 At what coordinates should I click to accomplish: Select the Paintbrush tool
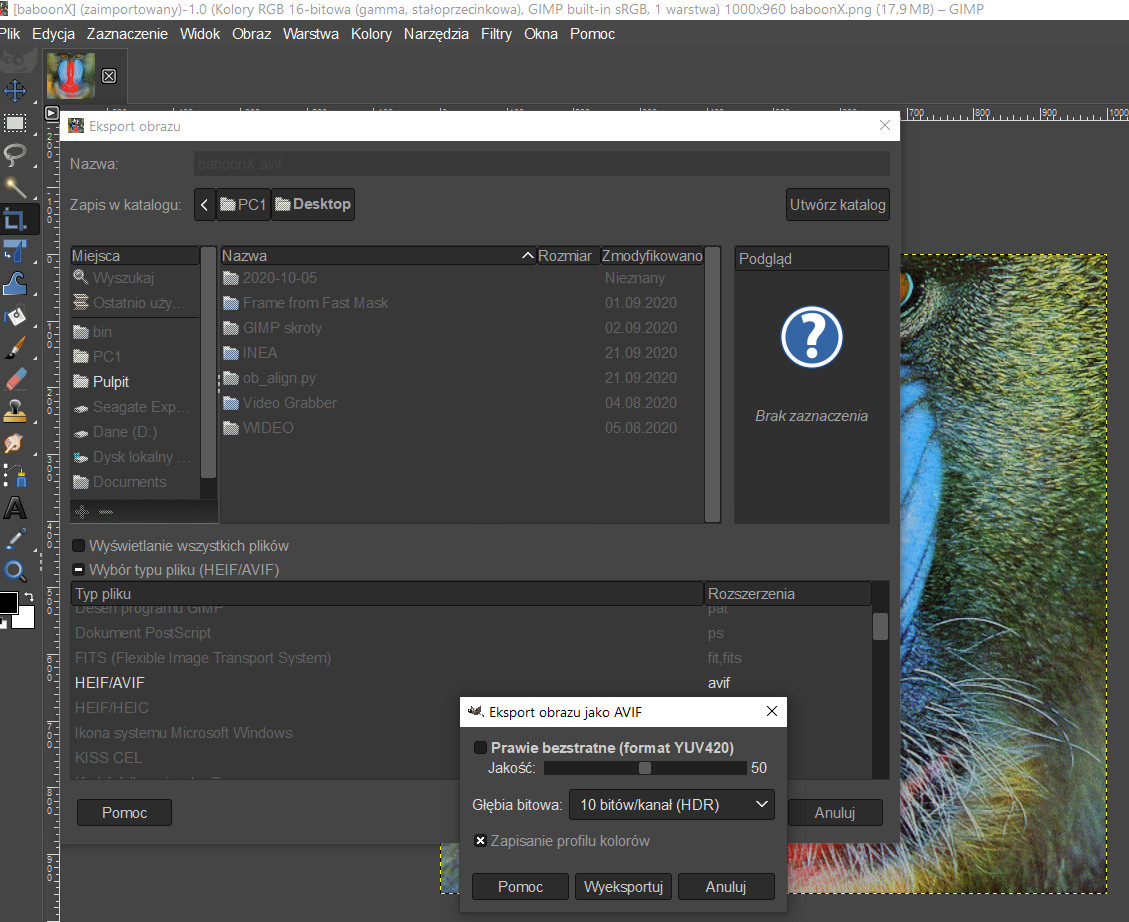click(16, 348)
